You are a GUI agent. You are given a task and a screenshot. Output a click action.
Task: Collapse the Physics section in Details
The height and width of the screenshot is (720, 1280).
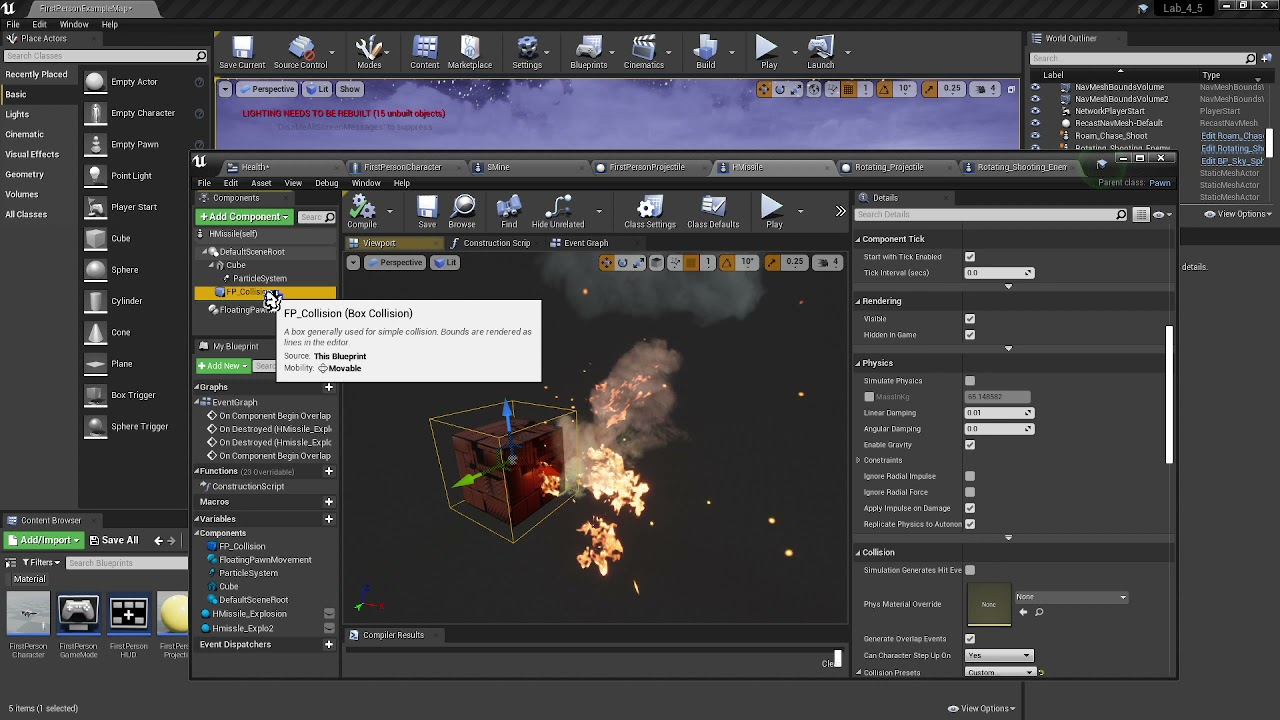[858, 363]
